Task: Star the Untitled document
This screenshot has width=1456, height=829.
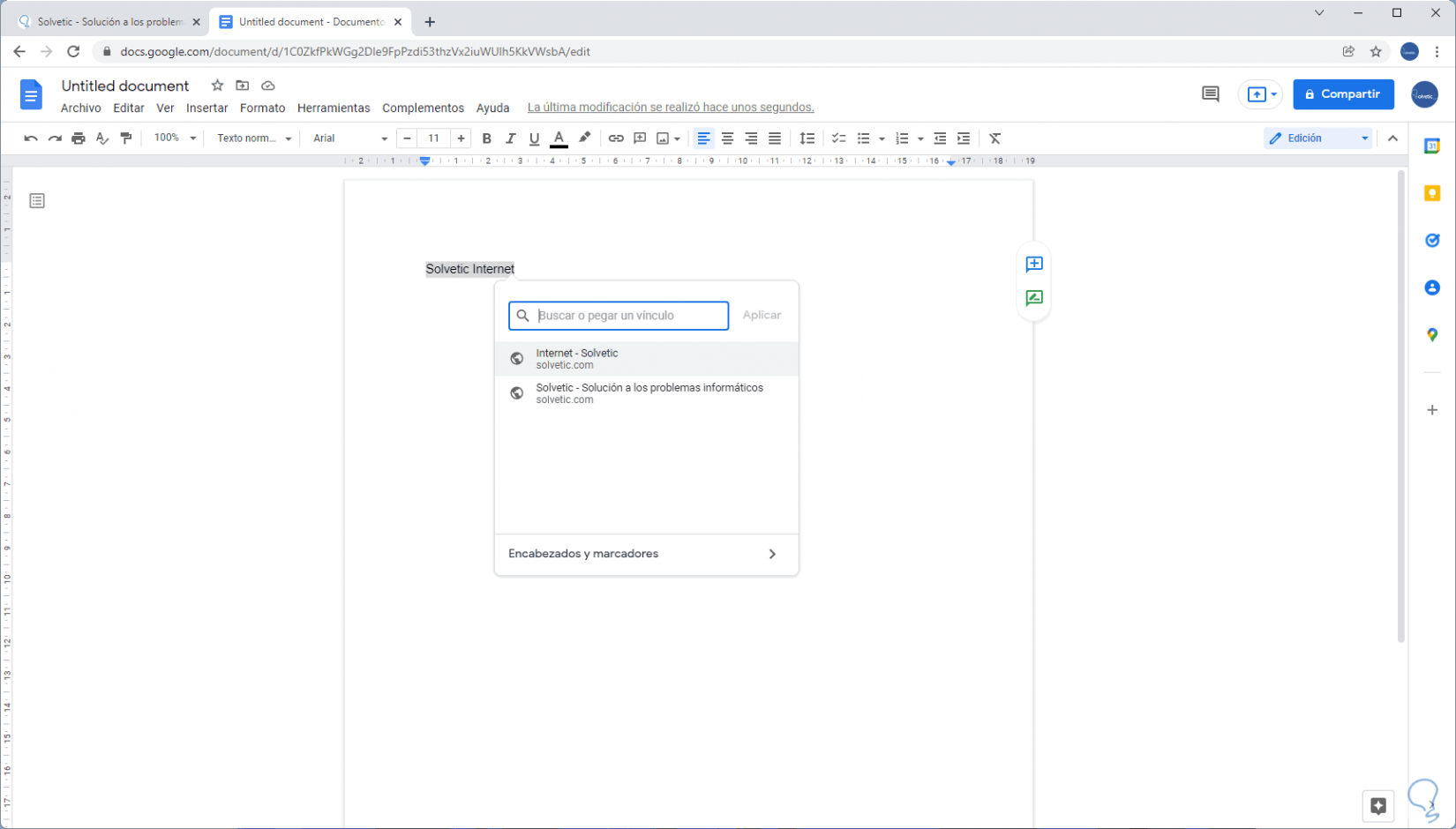Action: pyautogui.click(x=217, y=86)
